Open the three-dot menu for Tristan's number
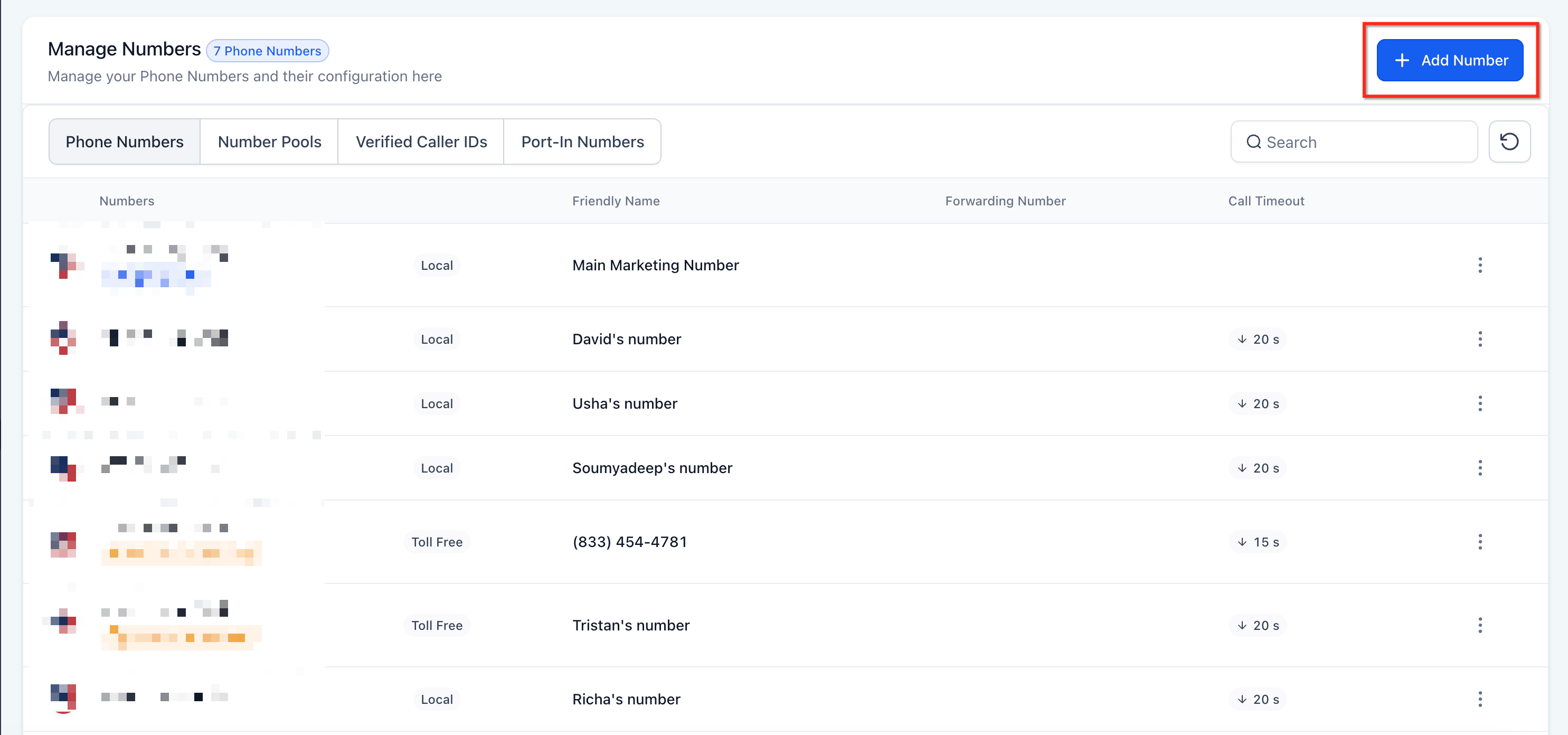 tap(1480, 625)
